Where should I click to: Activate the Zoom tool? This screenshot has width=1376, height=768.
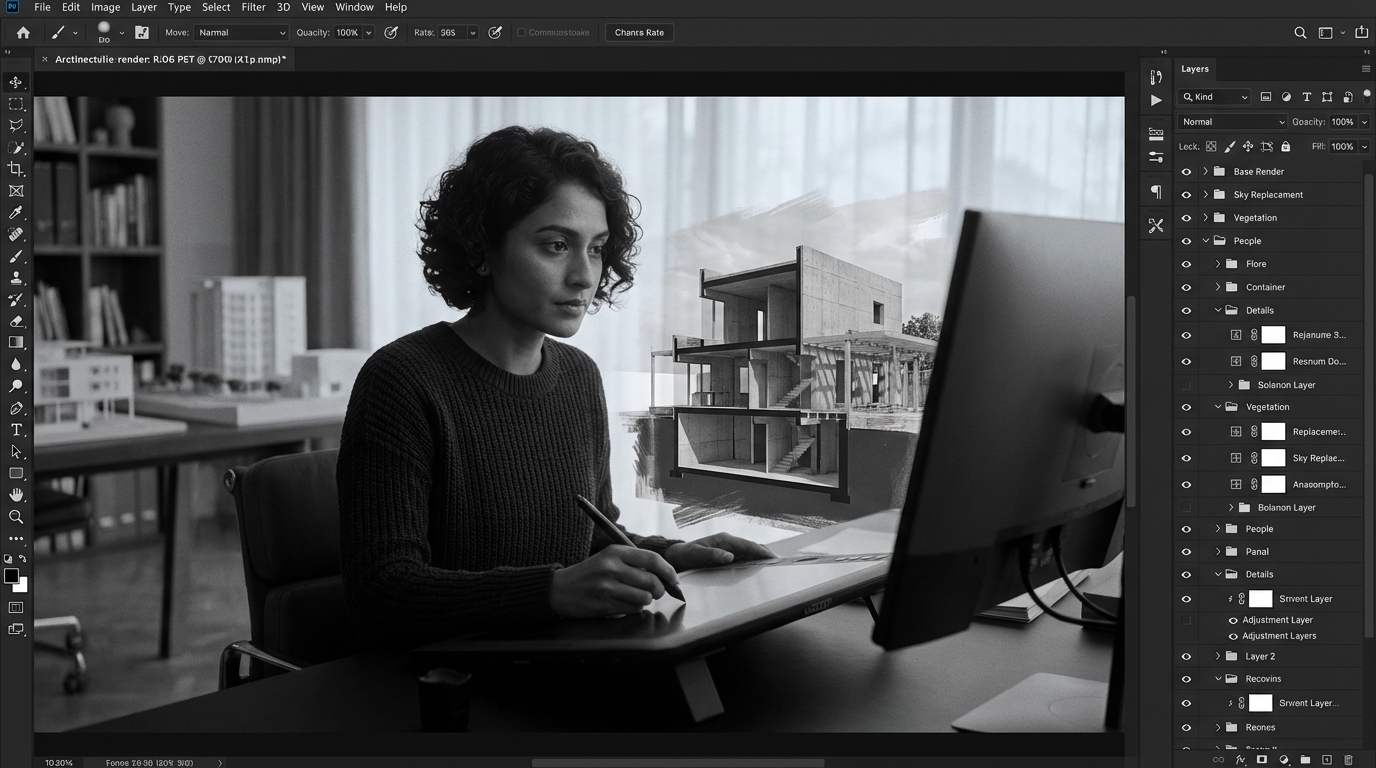tap(15, 517)
